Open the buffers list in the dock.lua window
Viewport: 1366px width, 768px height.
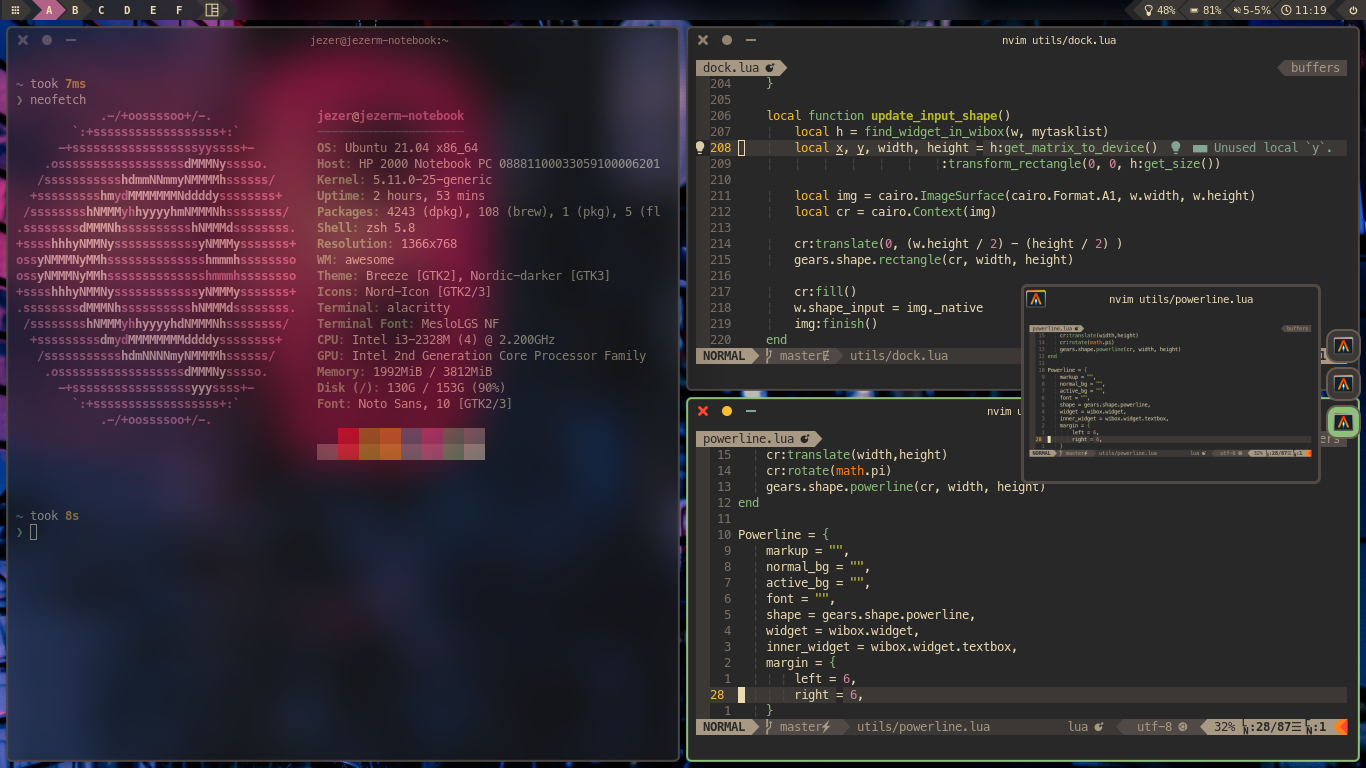(1313, 67)
